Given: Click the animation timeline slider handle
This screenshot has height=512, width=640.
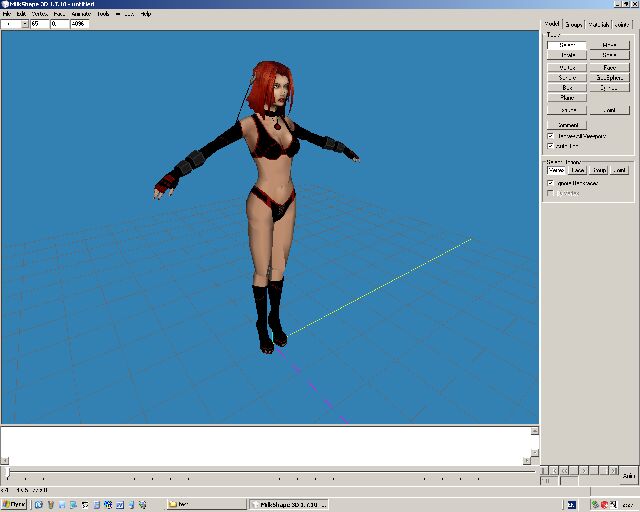Looking at the screenshot, I should 8,470.
